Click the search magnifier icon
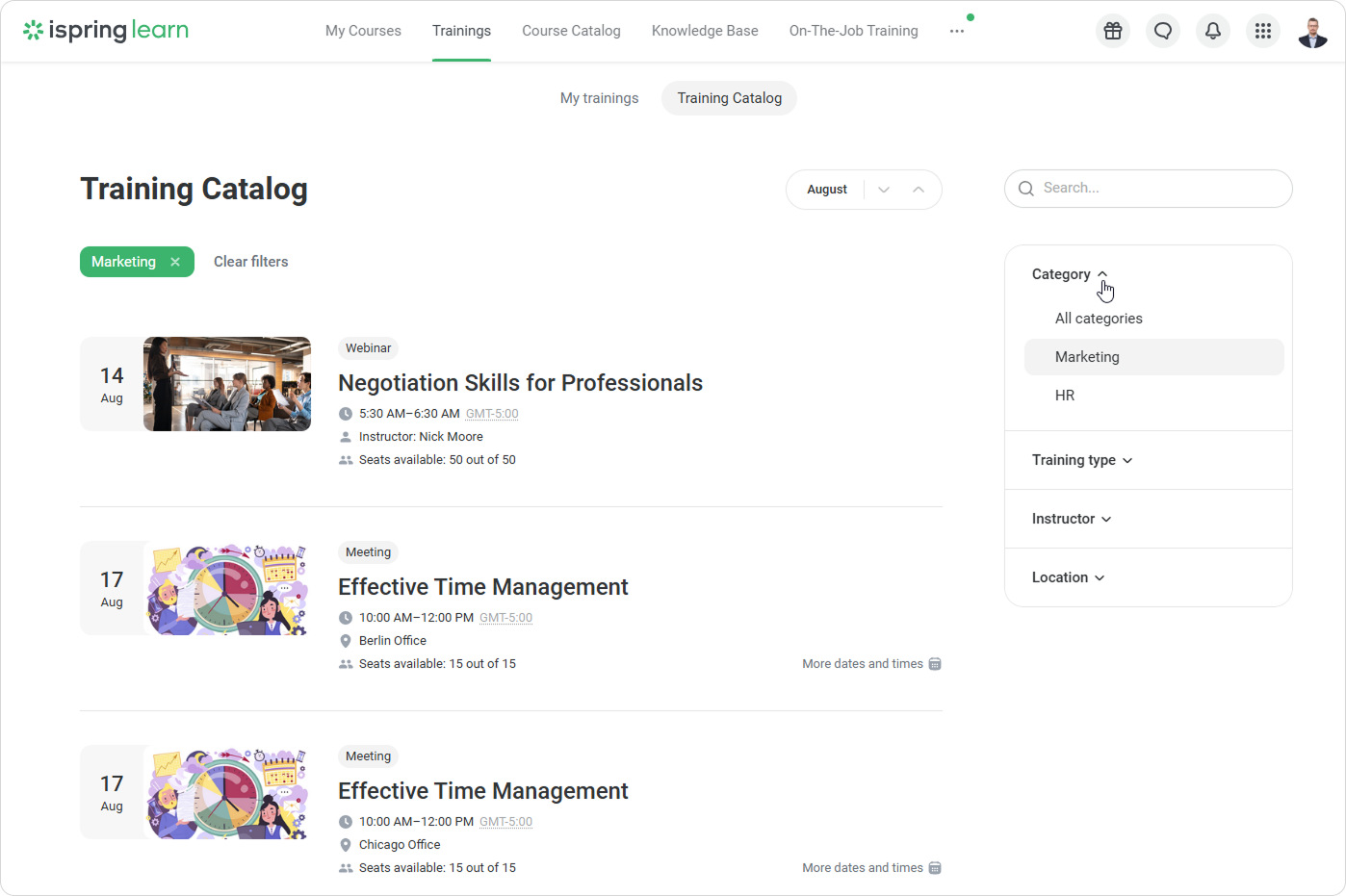The height and width of the screenshot is (896, 1346). 1026,189
